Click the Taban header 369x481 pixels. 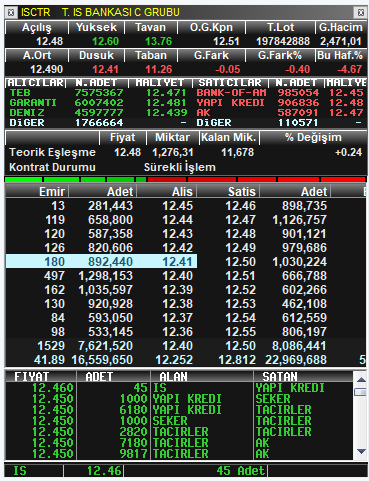pos(150,56)
